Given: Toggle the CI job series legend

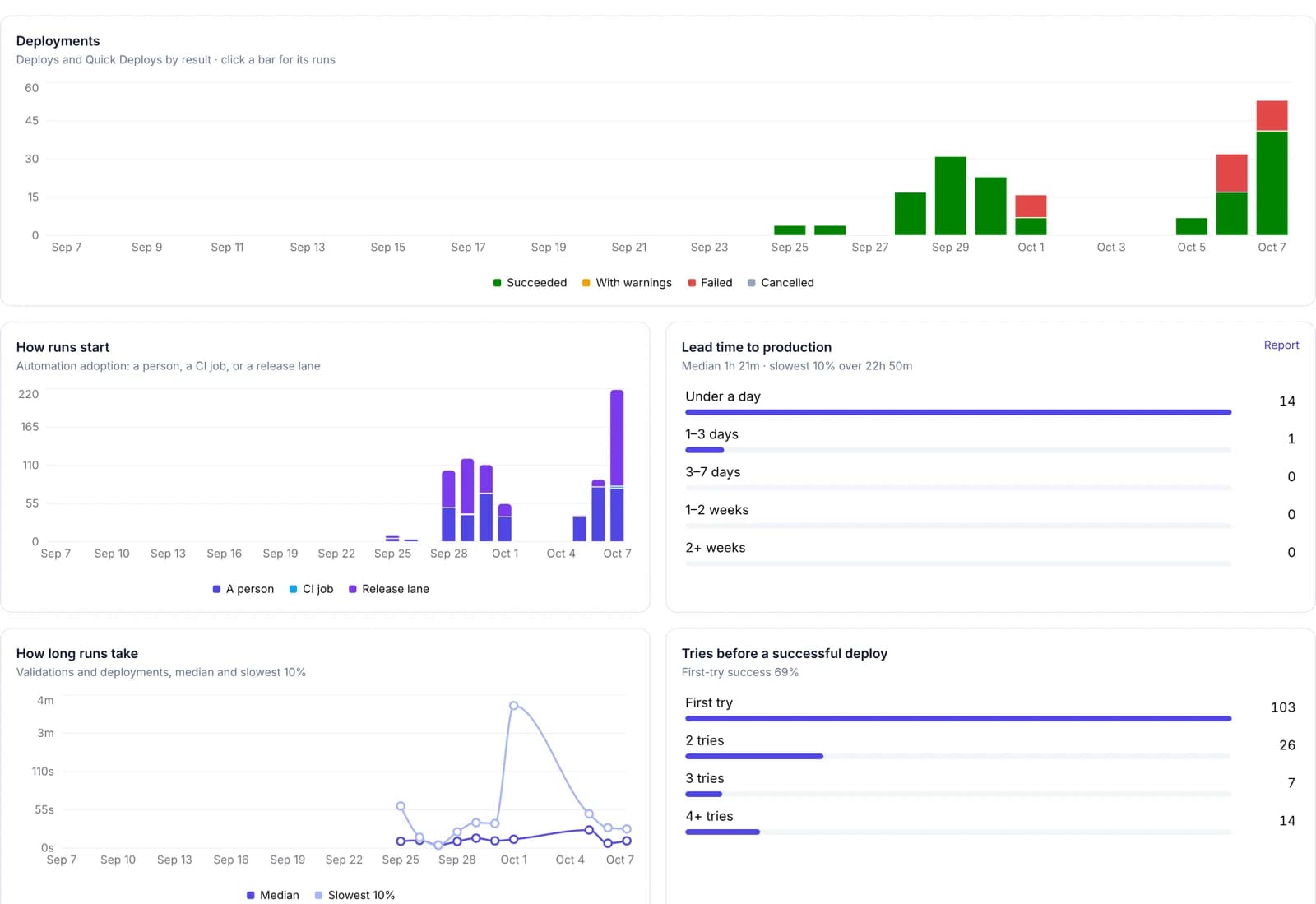Looking at the screenshot, I should (311, 589).
